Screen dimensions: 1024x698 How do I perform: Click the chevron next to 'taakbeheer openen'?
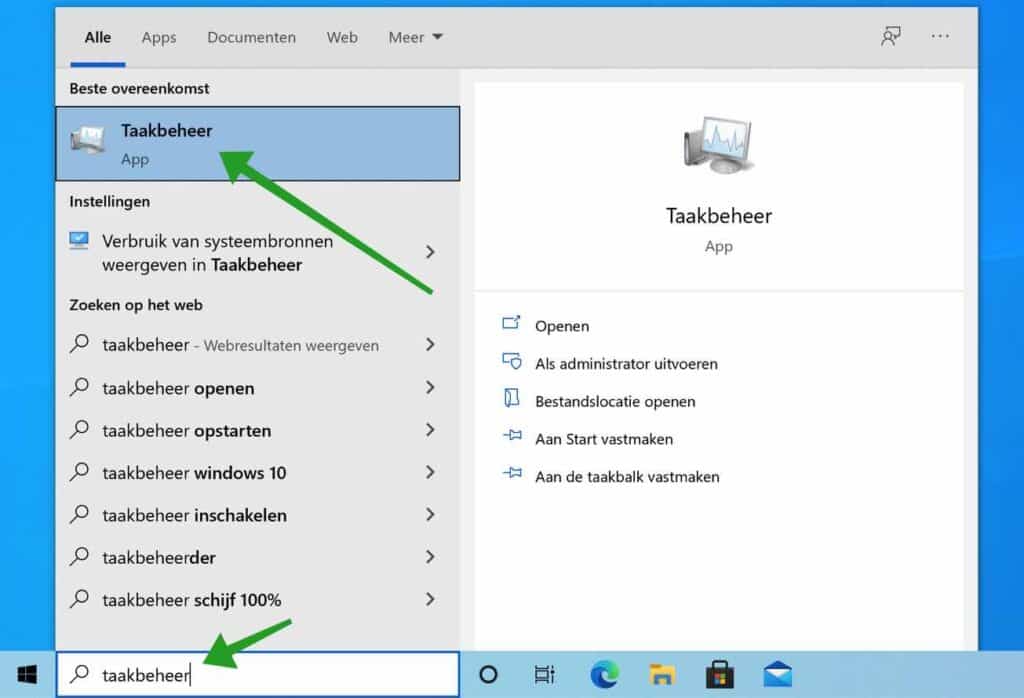point(430,388)
